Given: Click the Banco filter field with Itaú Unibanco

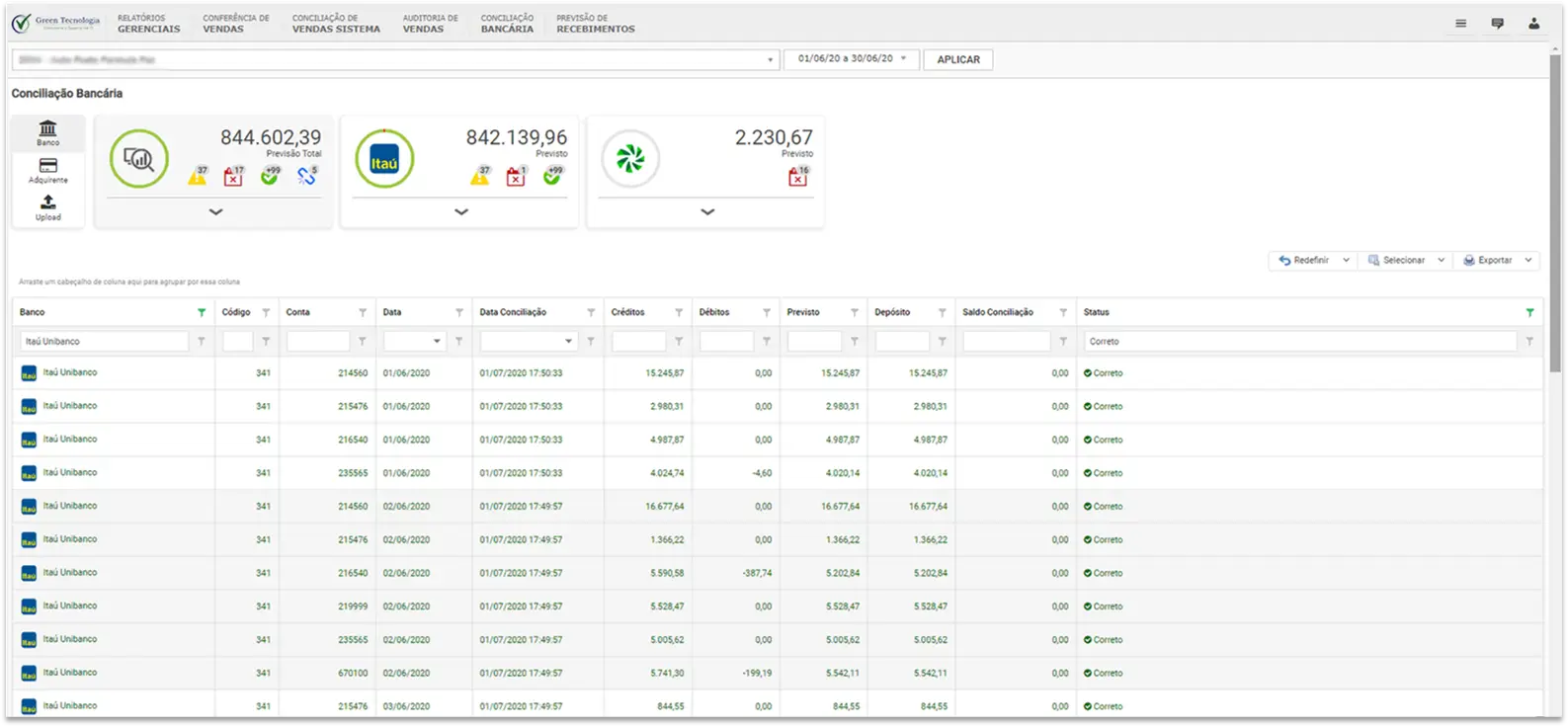Looking at the screenshot, I should (104, 342).
